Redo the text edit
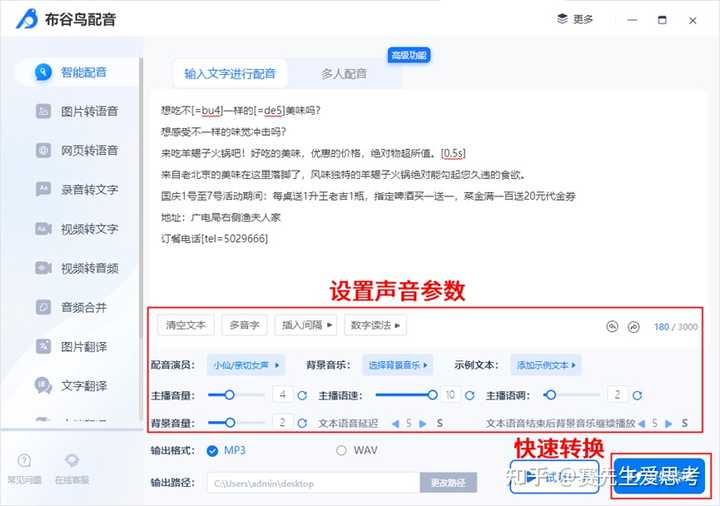The image size is (720, 506). point(634,326)
